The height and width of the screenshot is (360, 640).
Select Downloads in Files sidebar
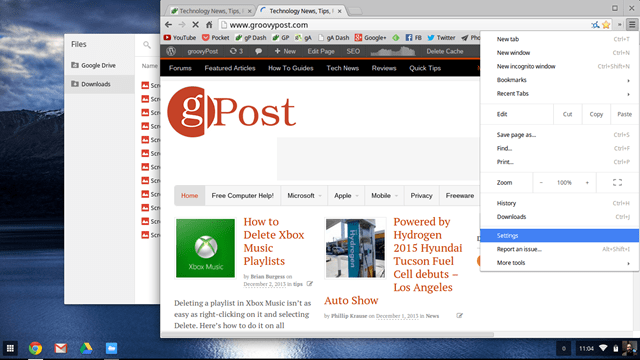point(100,84)
